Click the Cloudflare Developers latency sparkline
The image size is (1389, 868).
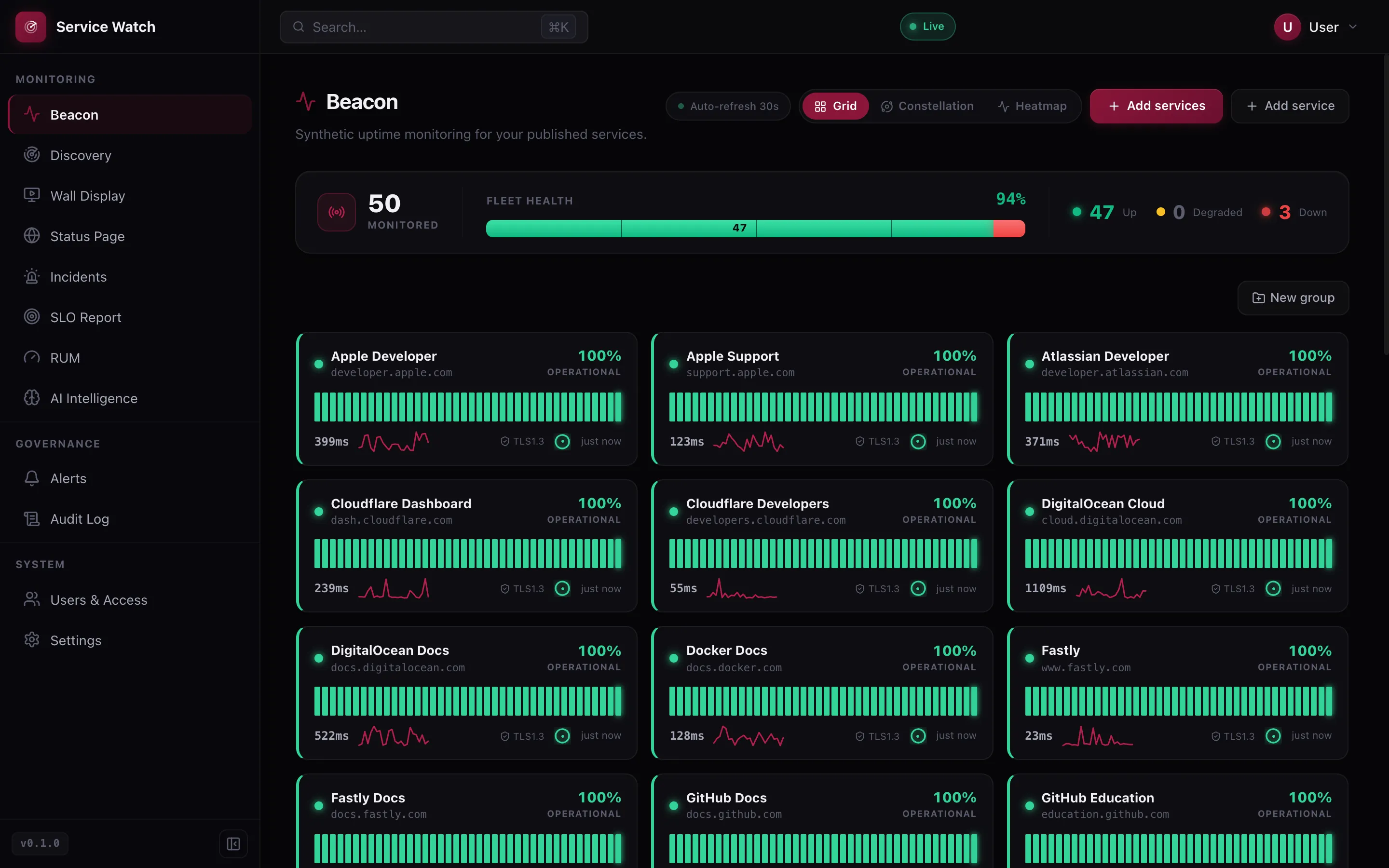tap(742, 588)
